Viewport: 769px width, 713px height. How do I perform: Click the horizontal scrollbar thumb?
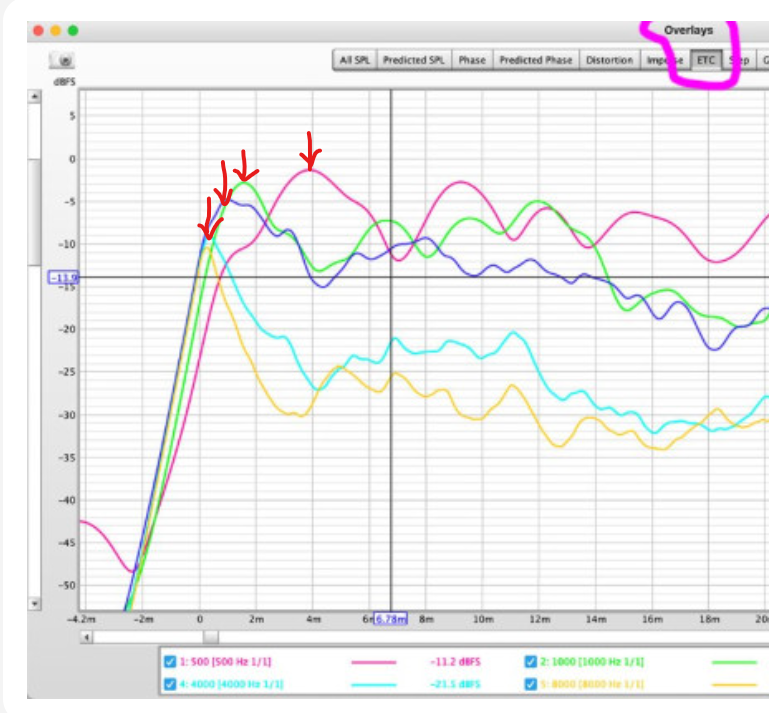210,636
